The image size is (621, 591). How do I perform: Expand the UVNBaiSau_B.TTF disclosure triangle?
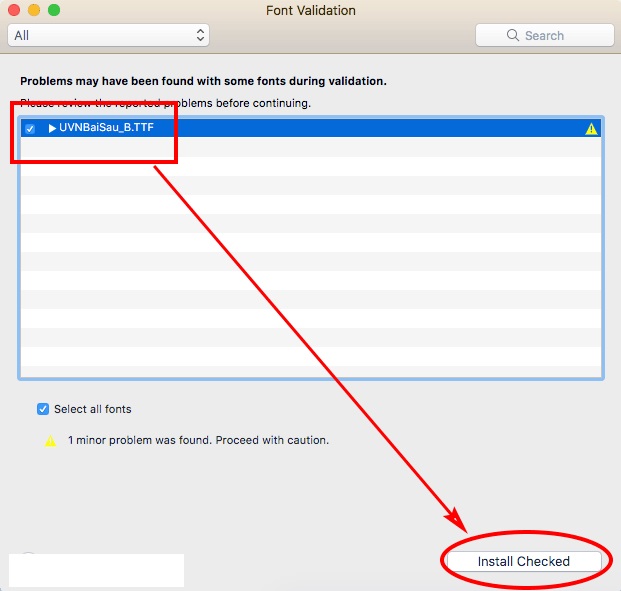pos(52,129)
